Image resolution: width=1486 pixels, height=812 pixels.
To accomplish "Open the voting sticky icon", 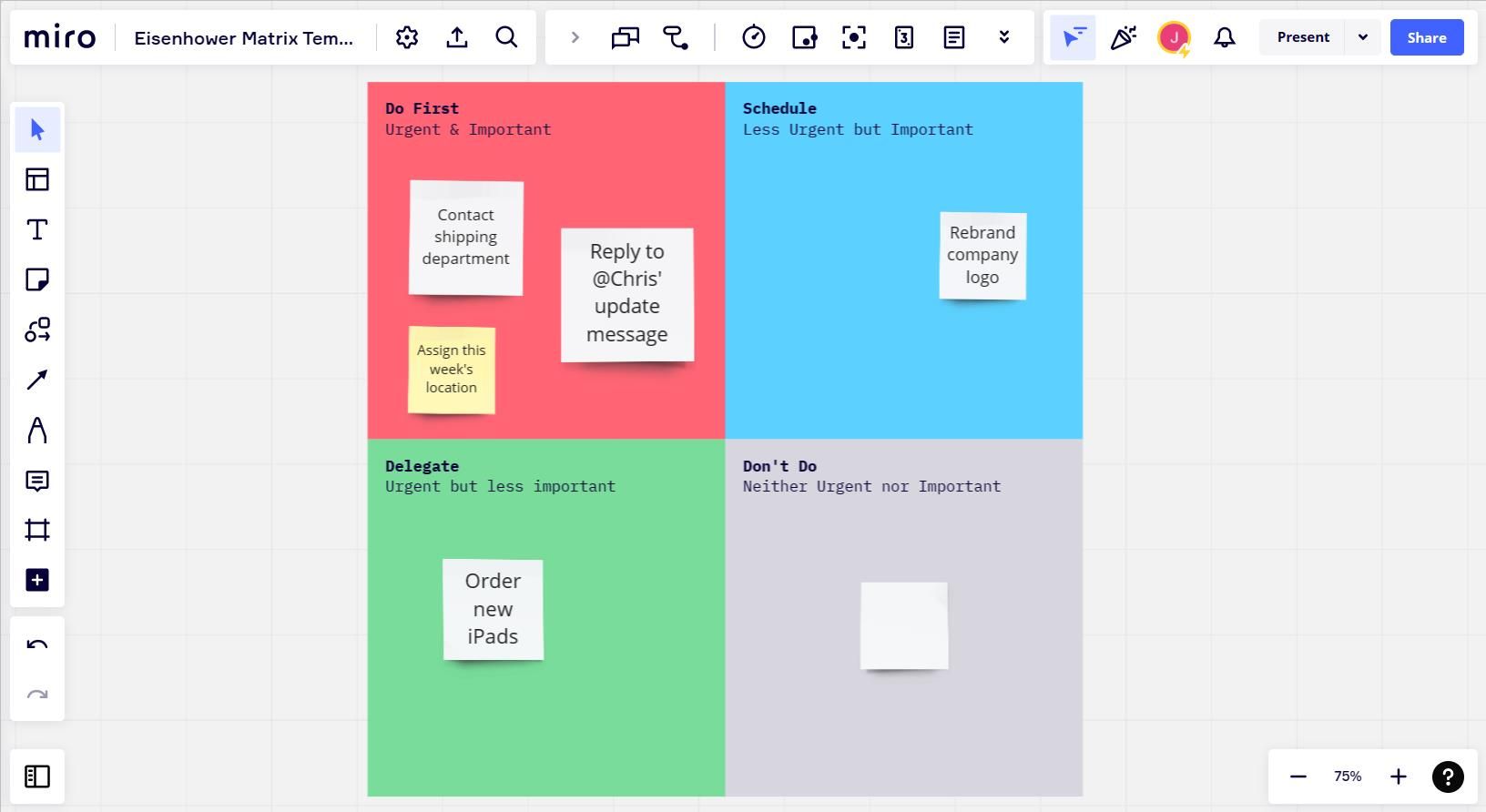I will click(804, 37).
